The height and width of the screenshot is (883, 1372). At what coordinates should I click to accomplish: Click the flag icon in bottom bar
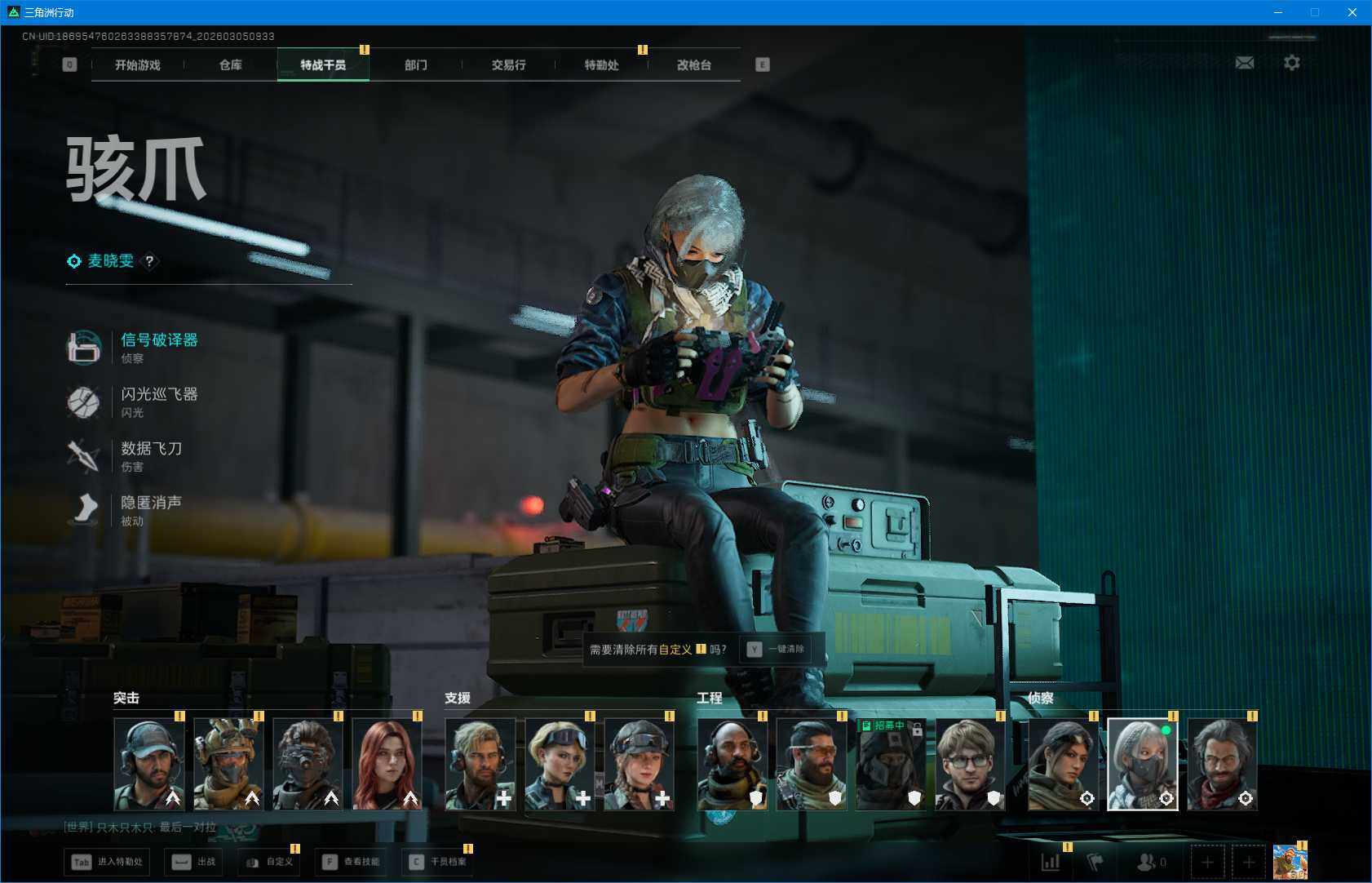(x=1095, y=862)
